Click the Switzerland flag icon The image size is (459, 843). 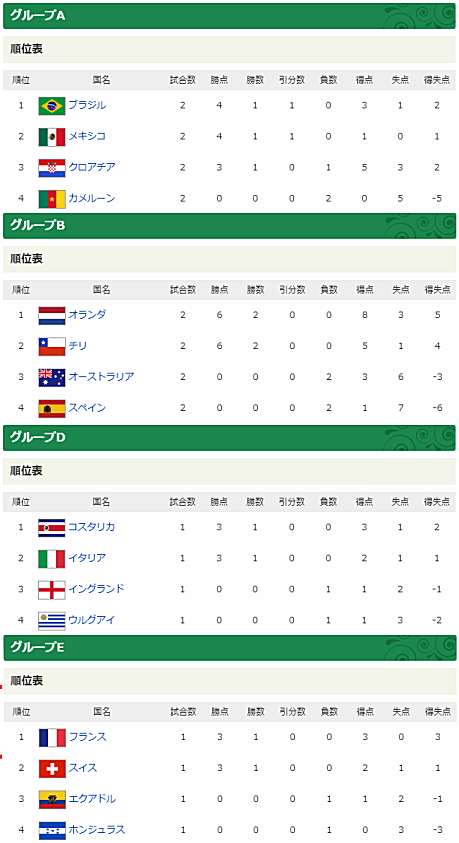52,769
